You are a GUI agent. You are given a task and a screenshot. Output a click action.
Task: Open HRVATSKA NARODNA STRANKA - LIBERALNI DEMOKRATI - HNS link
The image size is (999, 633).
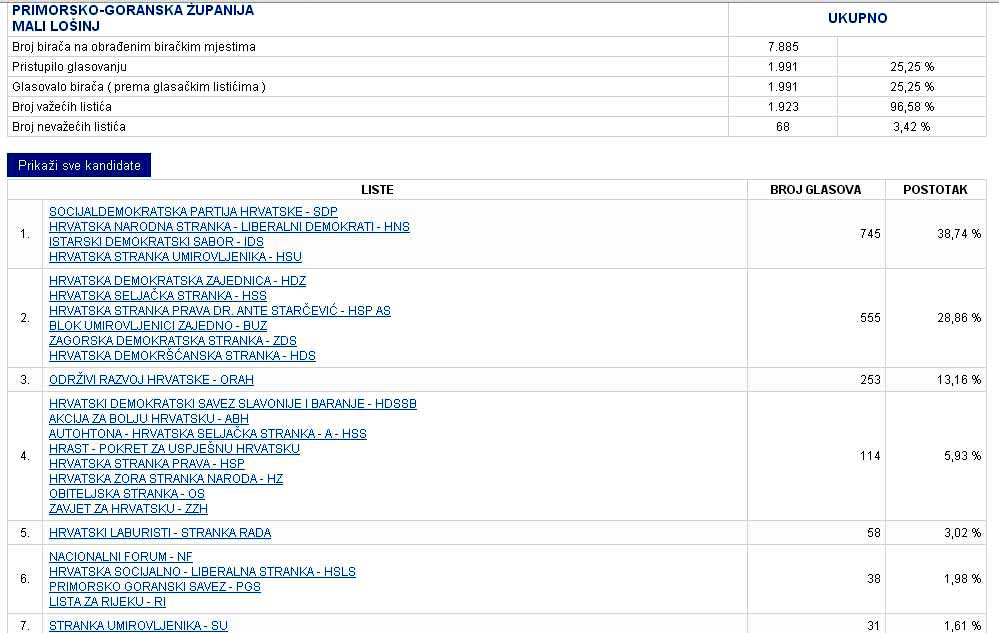tap(229, 227)
